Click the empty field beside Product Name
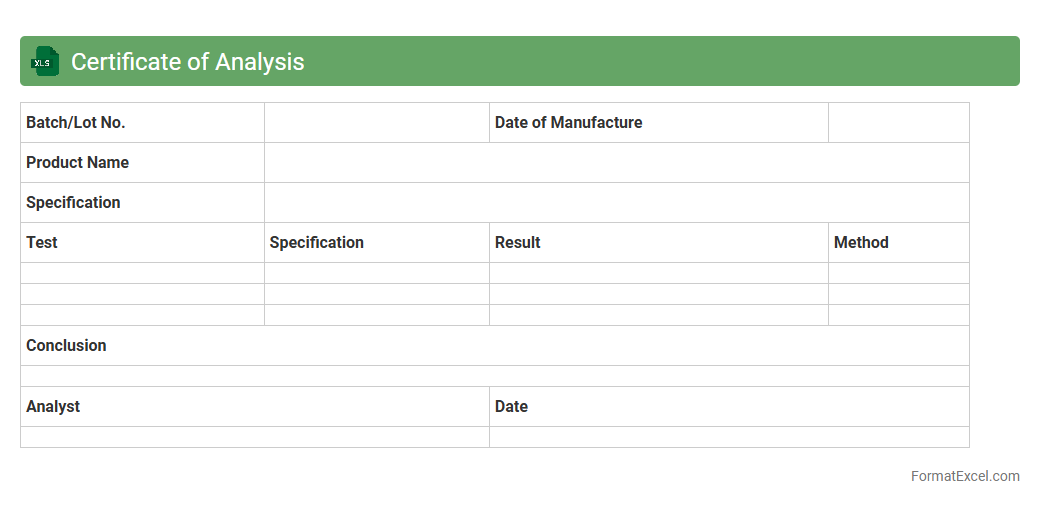This screenshot has height=505, width=1040. 616,163
